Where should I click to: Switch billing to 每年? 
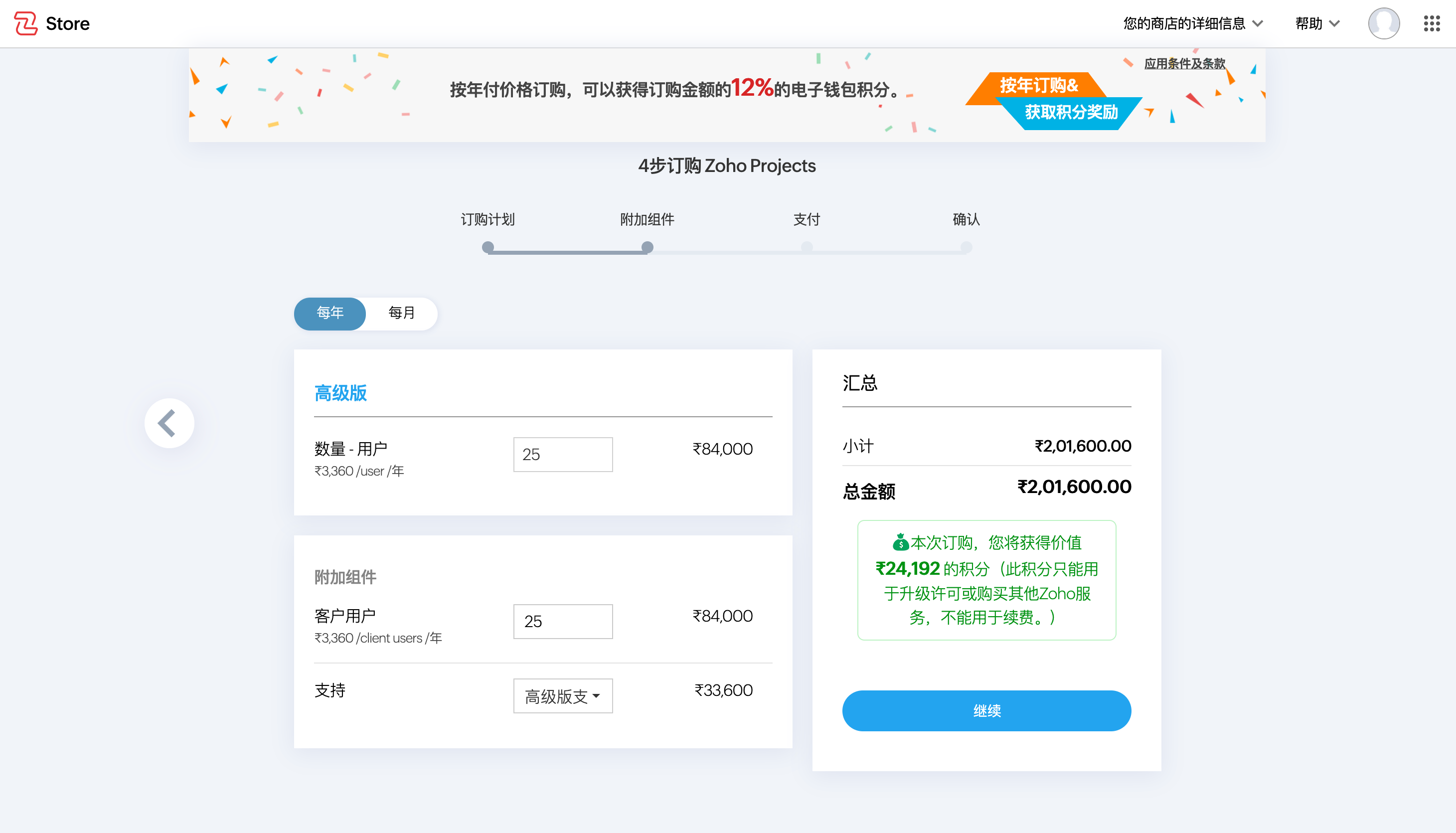point(330,313)
